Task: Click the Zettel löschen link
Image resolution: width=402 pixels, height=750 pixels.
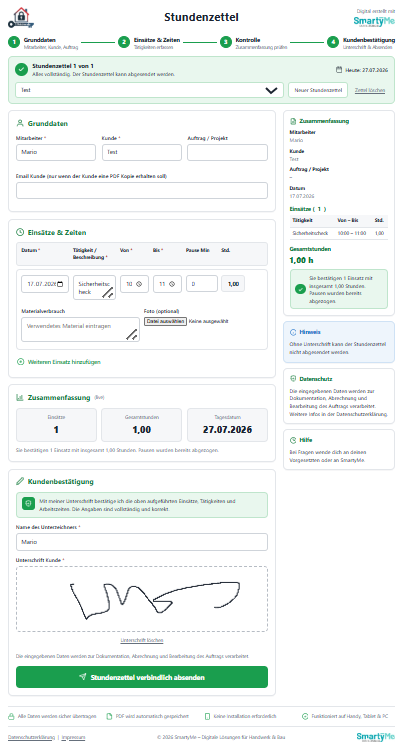Action: pyautogui.click(x=370, y=90)
